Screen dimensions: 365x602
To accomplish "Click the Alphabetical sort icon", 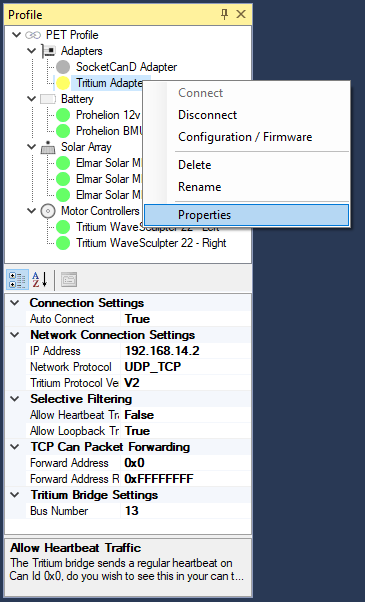I will click(40, 280).
